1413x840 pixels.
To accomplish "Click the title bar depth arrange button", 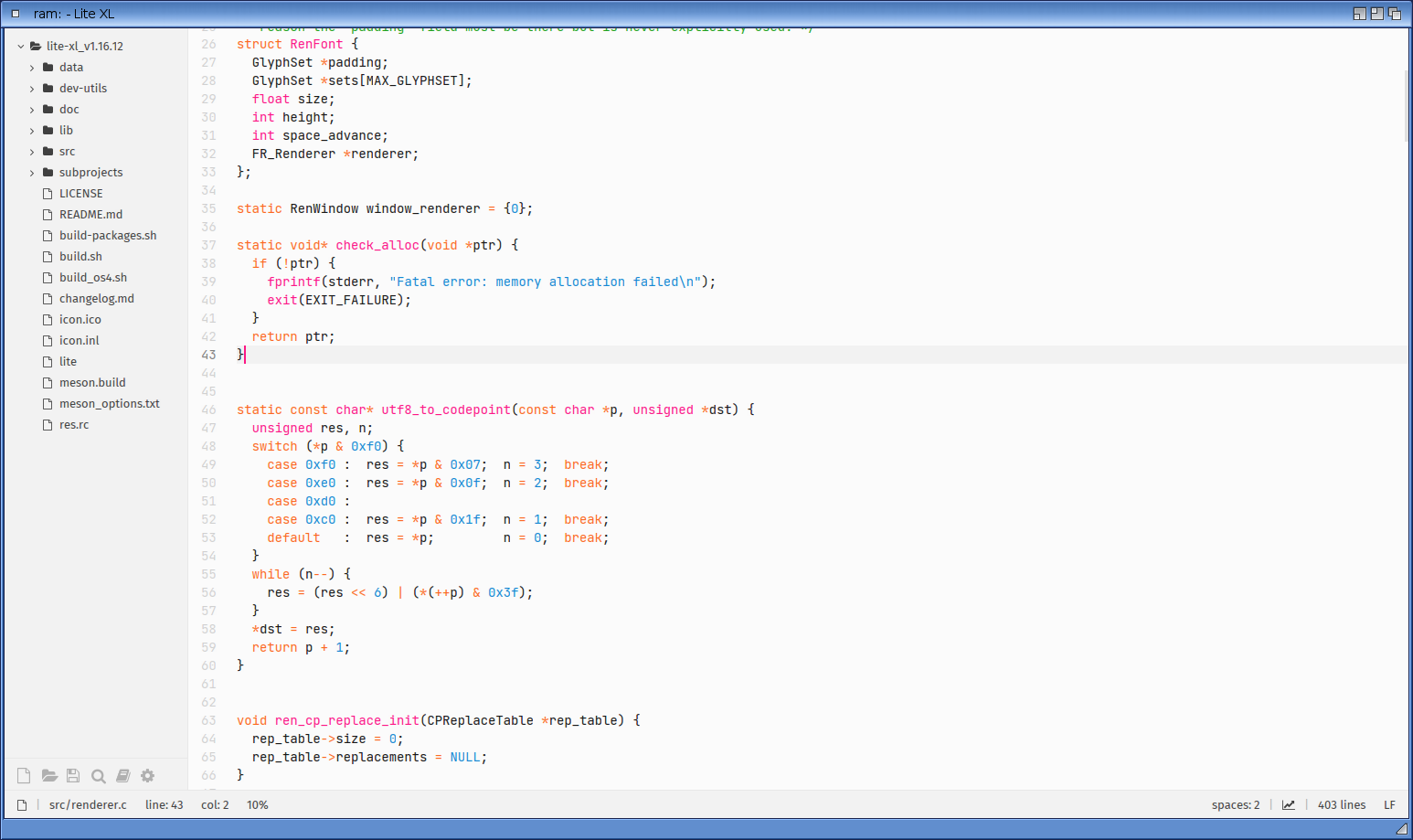I will coord(1395,14).
